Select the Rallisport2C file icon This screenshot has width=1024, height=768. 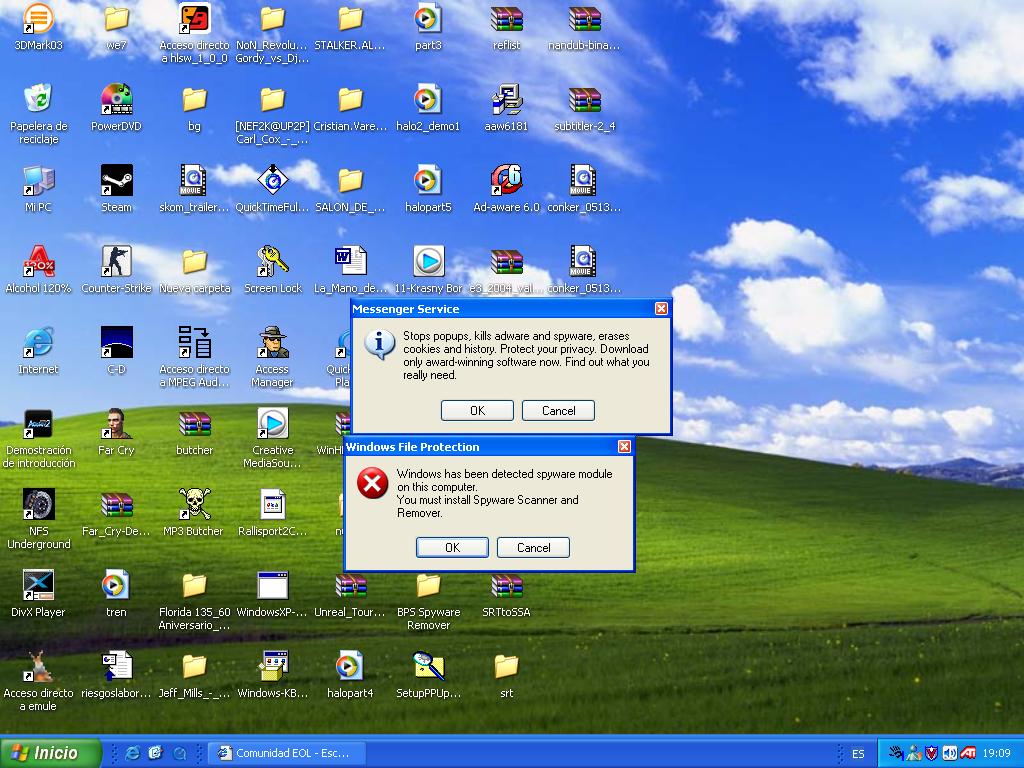pos(273,504)
